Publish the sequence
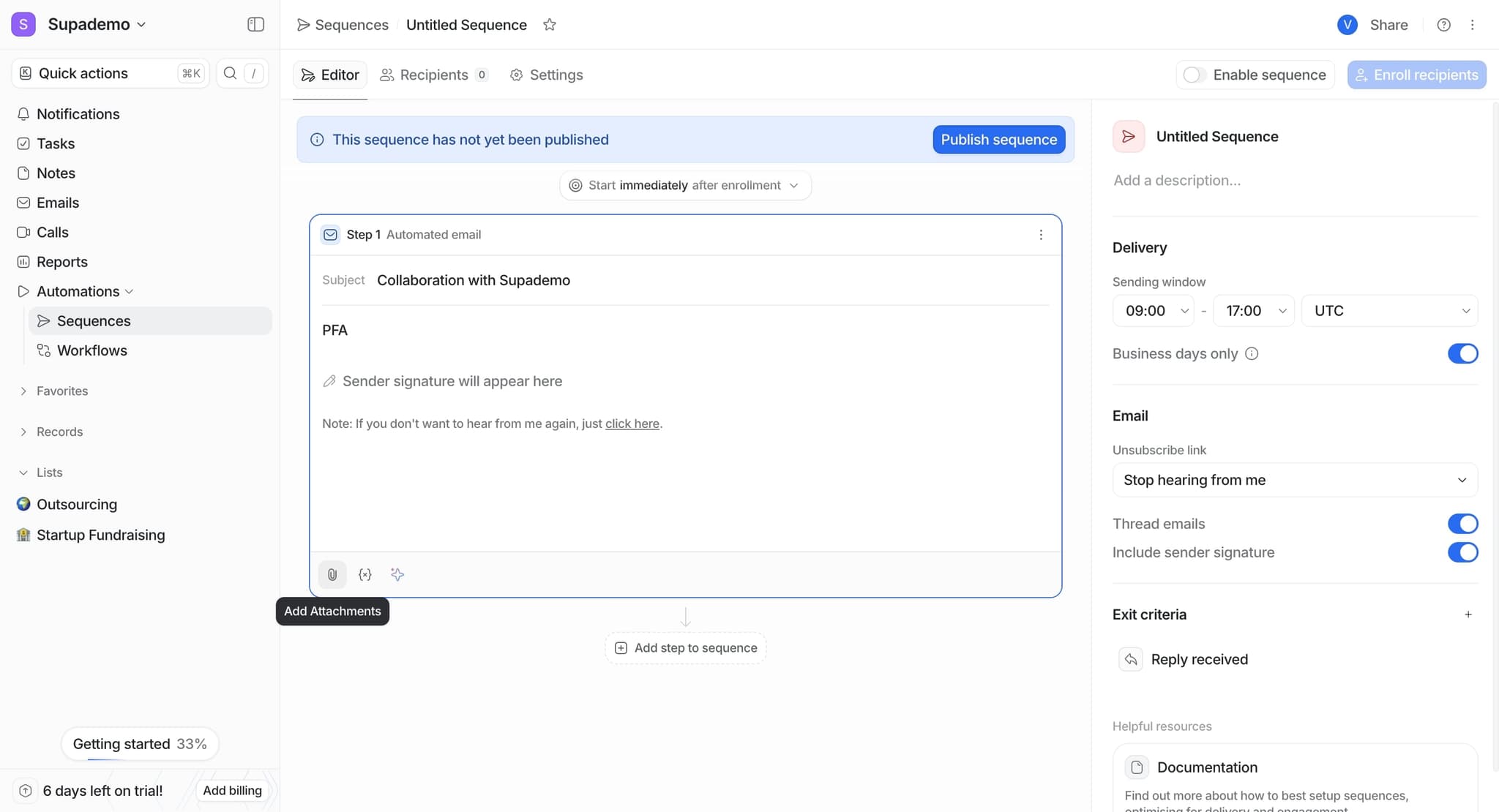The image size is (1499, 812). (999, 139)
